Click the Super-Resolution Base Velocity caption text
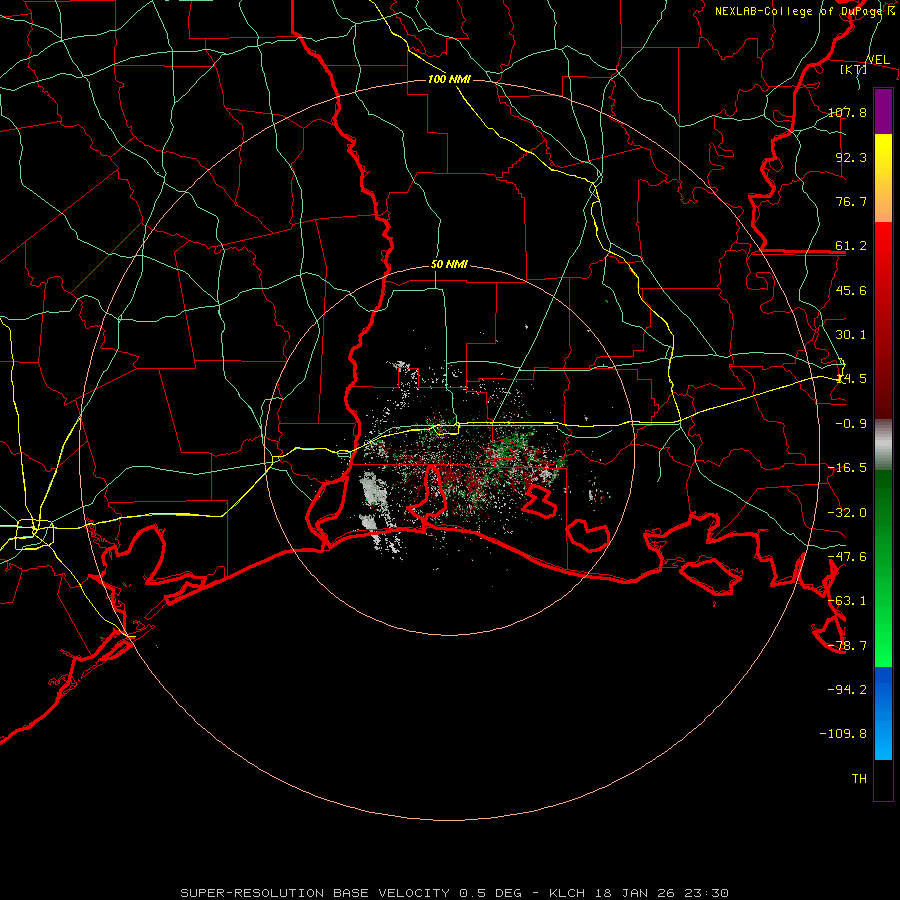The width and height of the screenshot is (900, 900). point(455,893)
